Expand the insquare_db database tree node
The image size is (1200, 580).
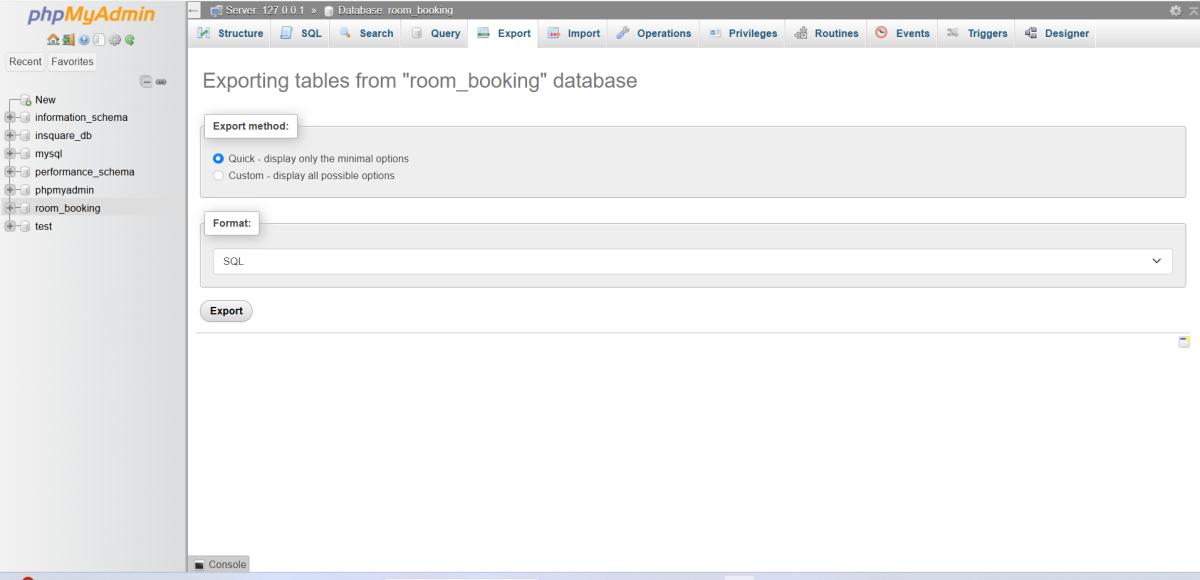[10, 136]
